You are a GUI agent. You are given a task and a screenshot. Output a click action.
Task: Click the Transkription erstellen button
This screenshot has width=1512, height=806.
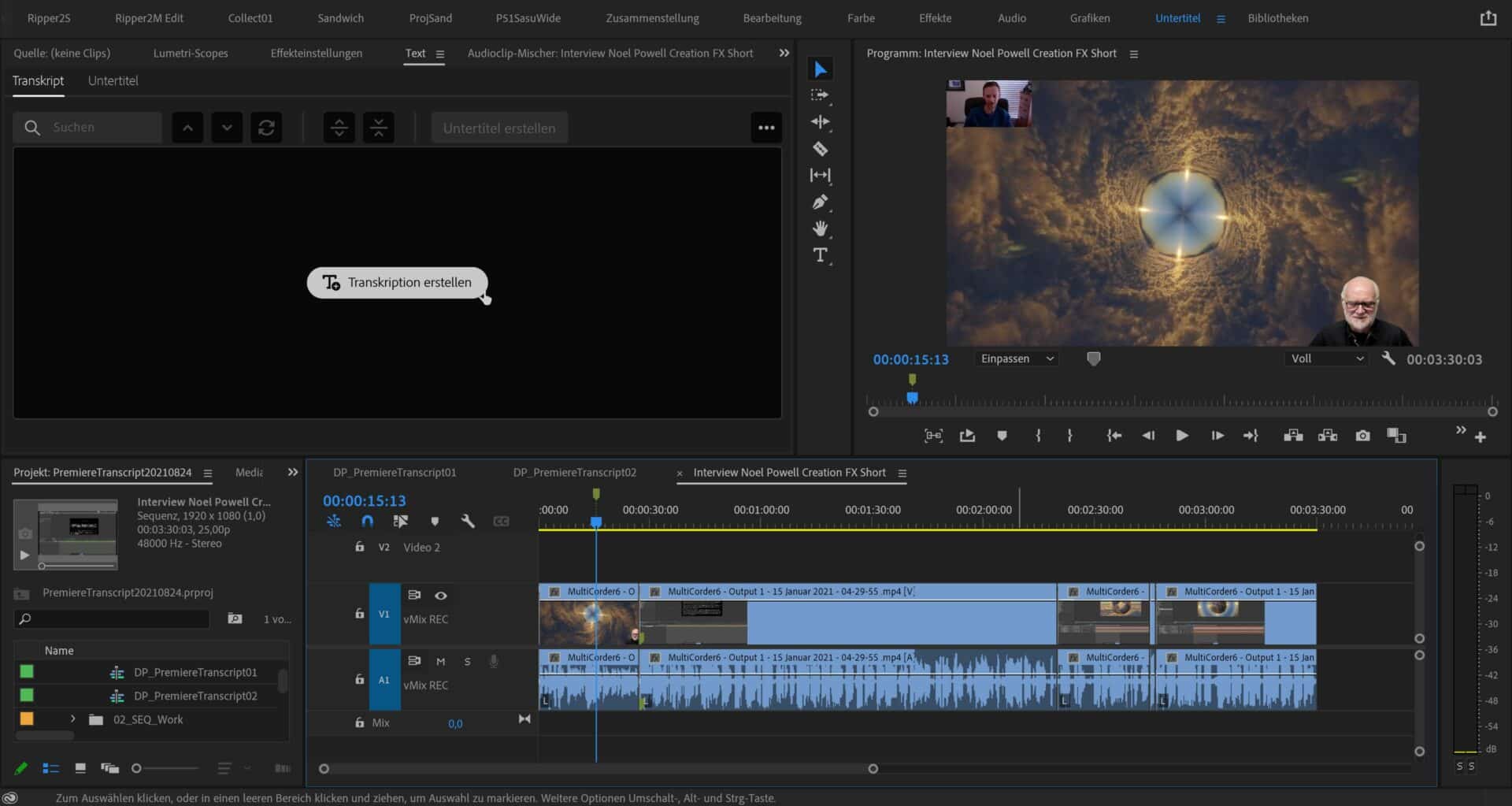(397, 282)
